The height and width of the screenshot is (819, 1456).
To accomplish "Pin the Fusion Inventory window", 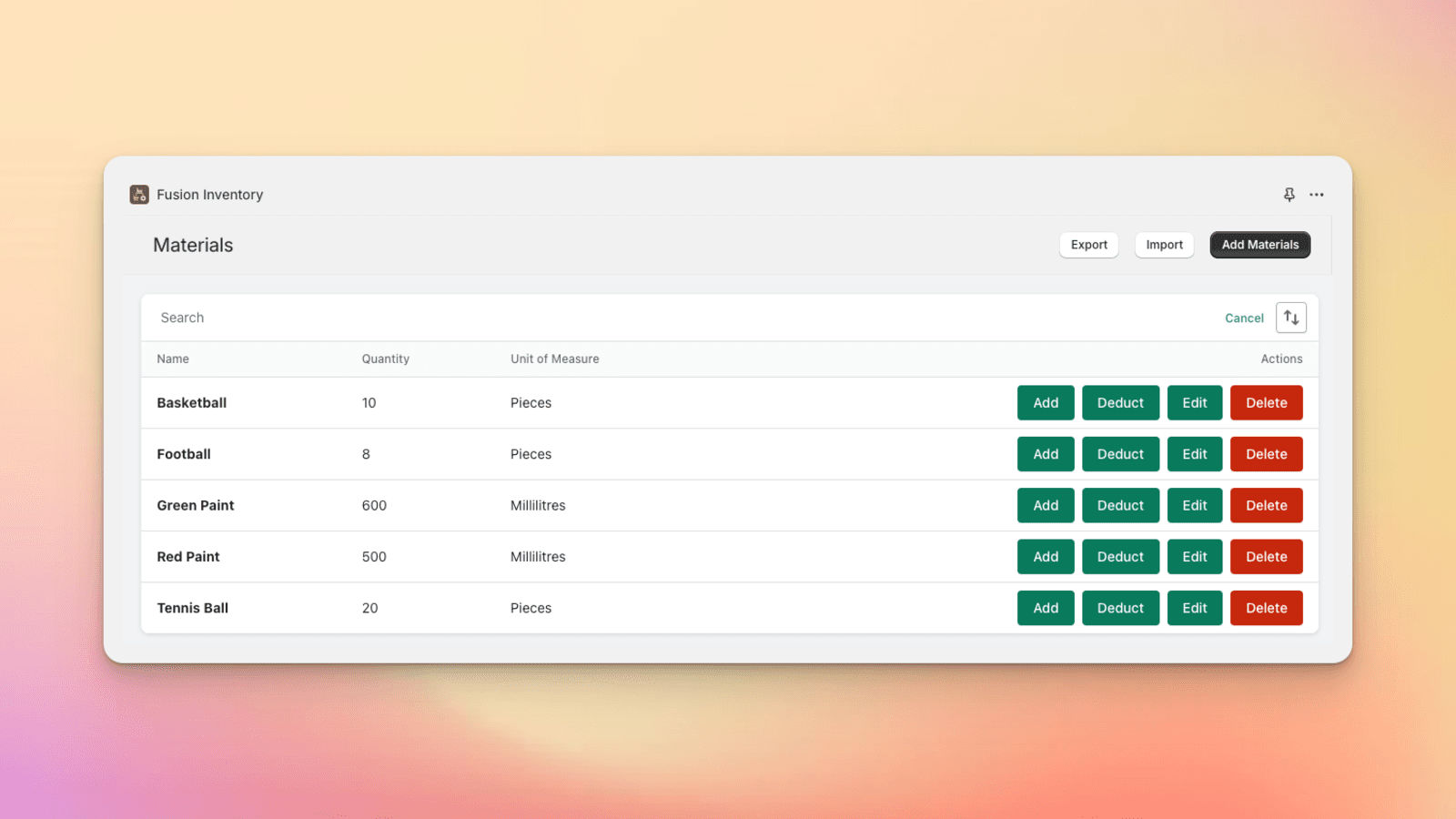I will pos(1289,194).
